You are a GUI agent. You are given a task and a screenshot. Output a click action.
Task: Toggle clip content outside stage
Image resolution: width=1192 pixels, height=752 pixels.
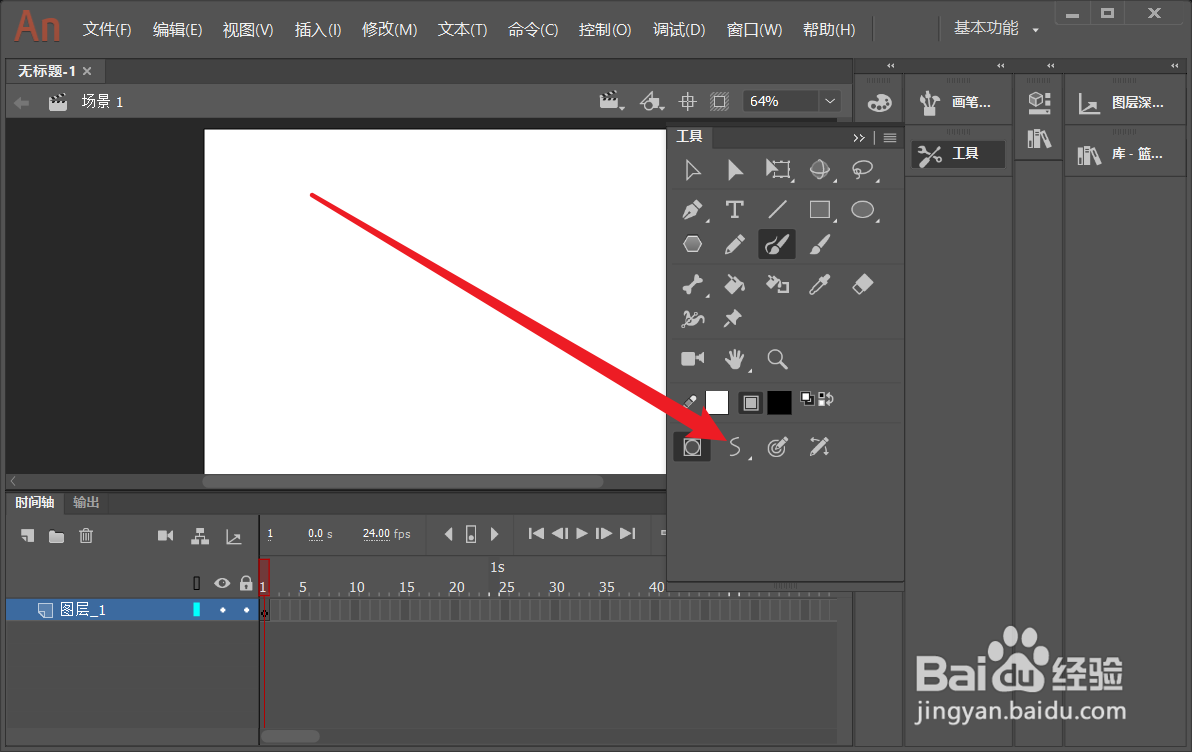click(719, 101)
